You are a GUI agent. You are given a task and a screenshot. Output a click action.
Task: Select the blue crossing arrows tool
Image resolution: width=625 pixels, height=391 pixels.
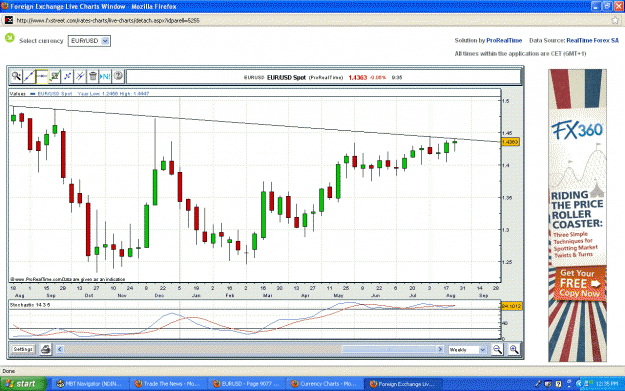[x=67, y=76]
